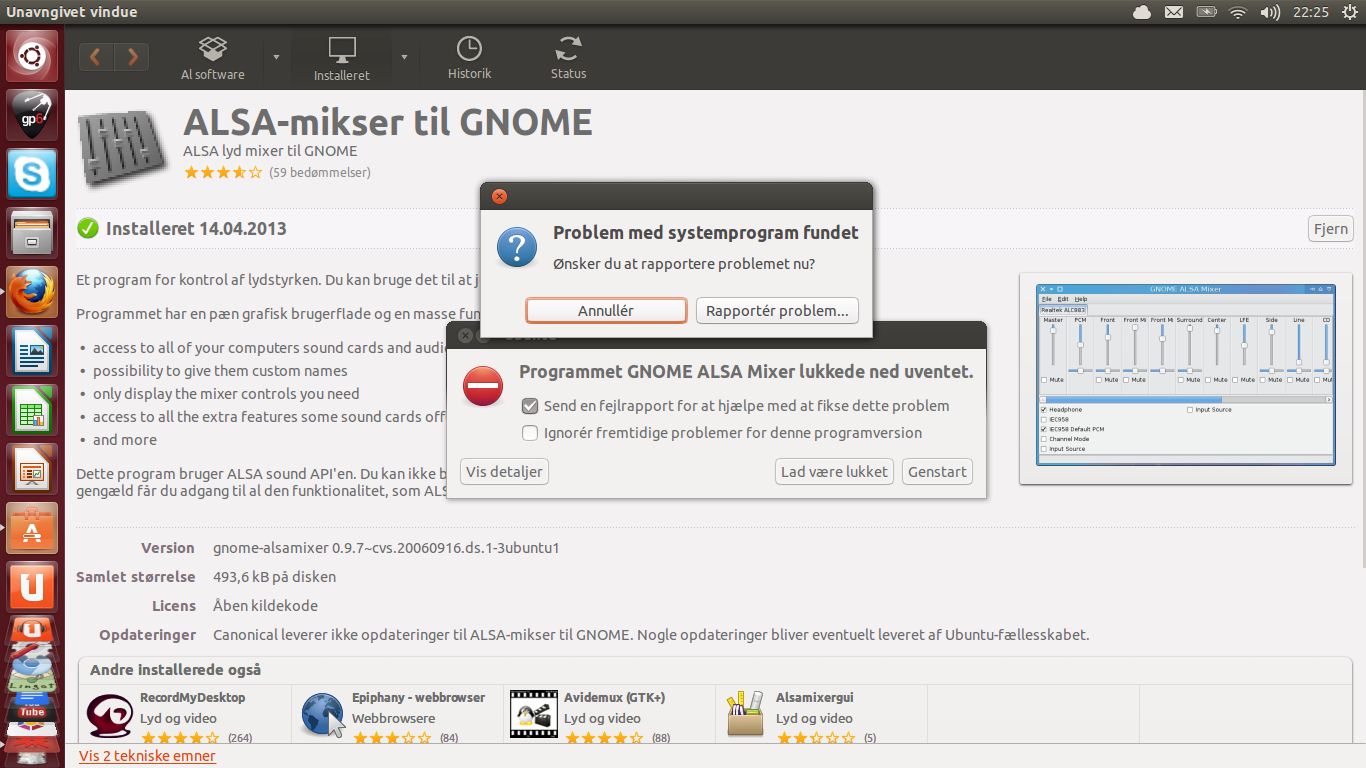Image resolution: width=1366 pixels, height=768 pixels.
Task: Click the Fjern button
Action: click(1330, 228)
